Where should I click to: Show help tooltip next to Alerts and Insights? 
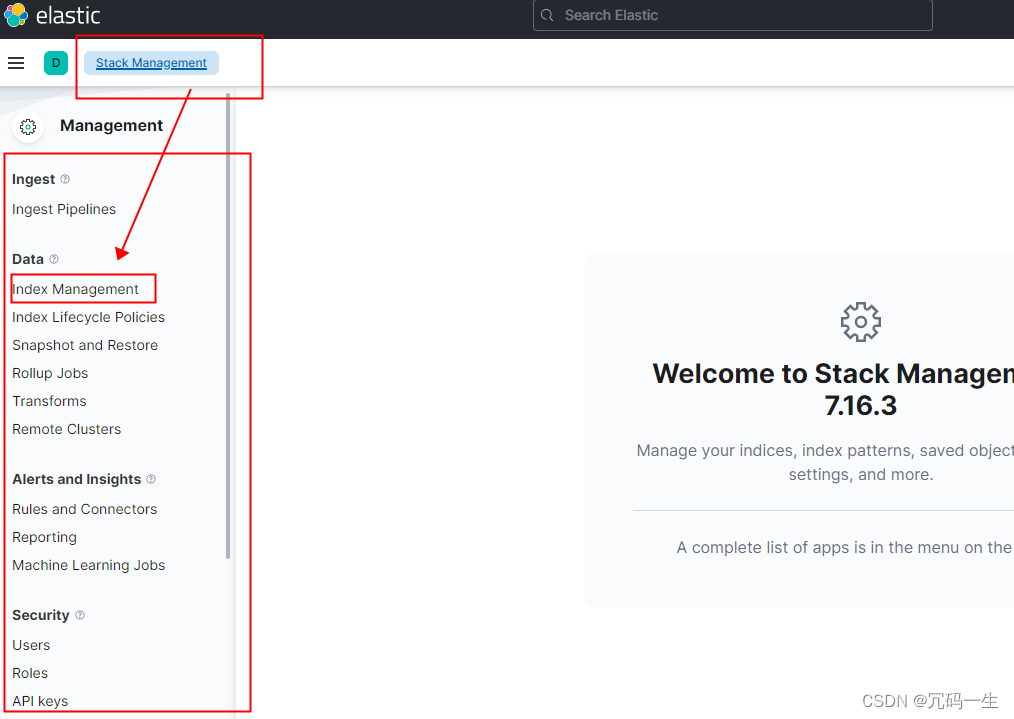coord(151,479)
